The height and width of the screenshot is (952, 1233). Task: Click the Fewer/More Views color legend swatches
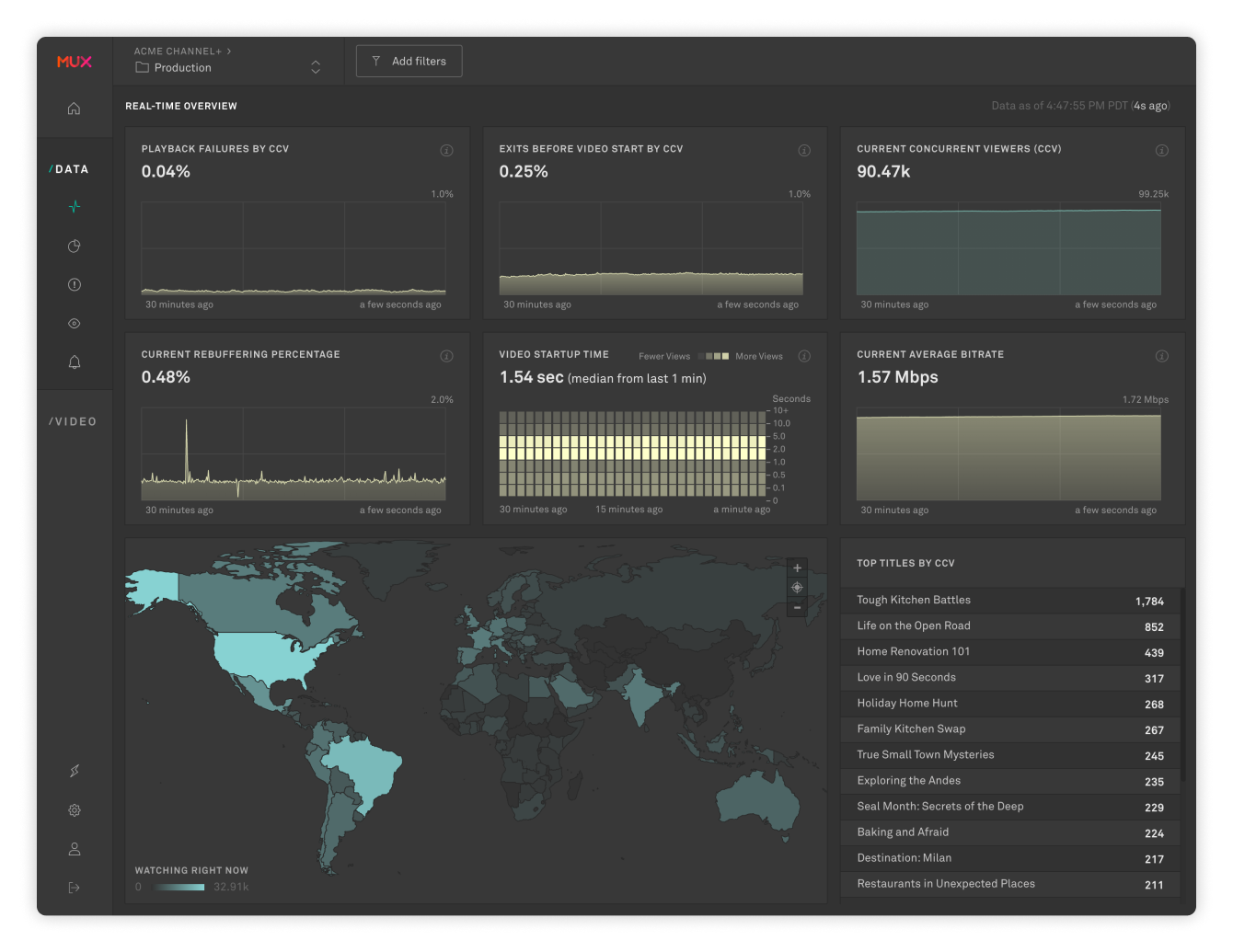pyautogui.click(x=714, y=356)
